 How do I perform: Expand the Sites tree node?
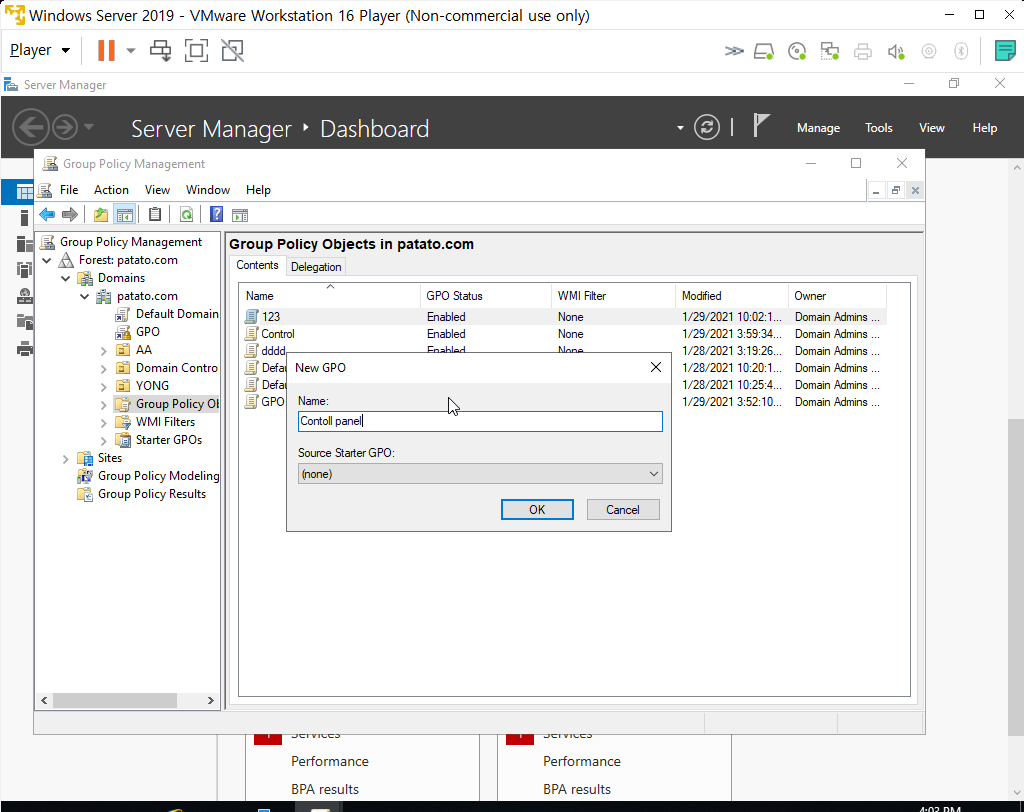[x=65, y=459]
